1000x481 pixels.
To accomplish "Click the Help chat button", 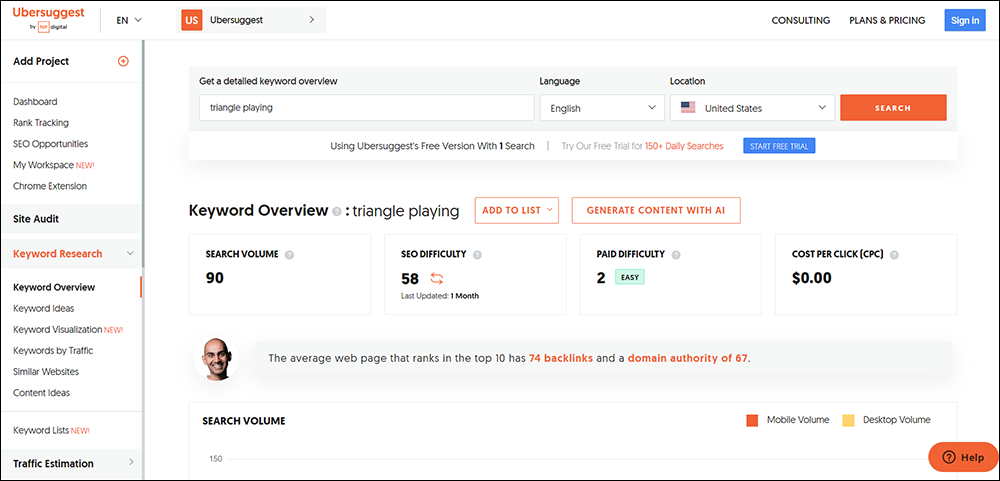I will 963,457.
